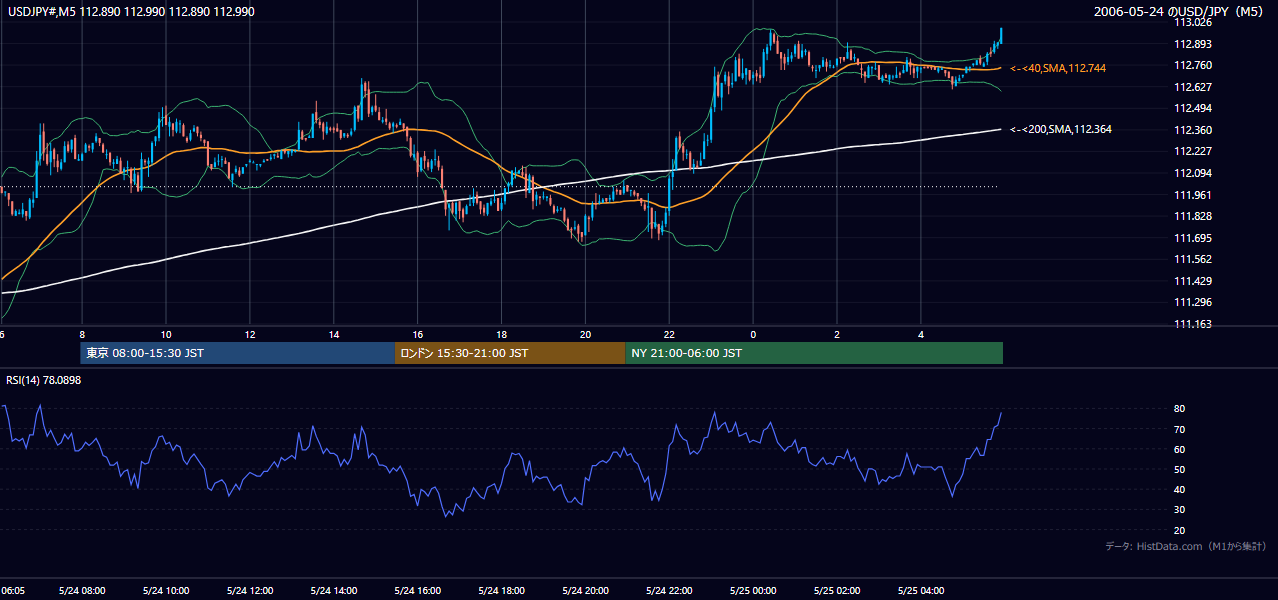Screen dimensions: 1278x600
Task: Select the NY 21:00-06:00 JST session bar
Action: (814, 353)
